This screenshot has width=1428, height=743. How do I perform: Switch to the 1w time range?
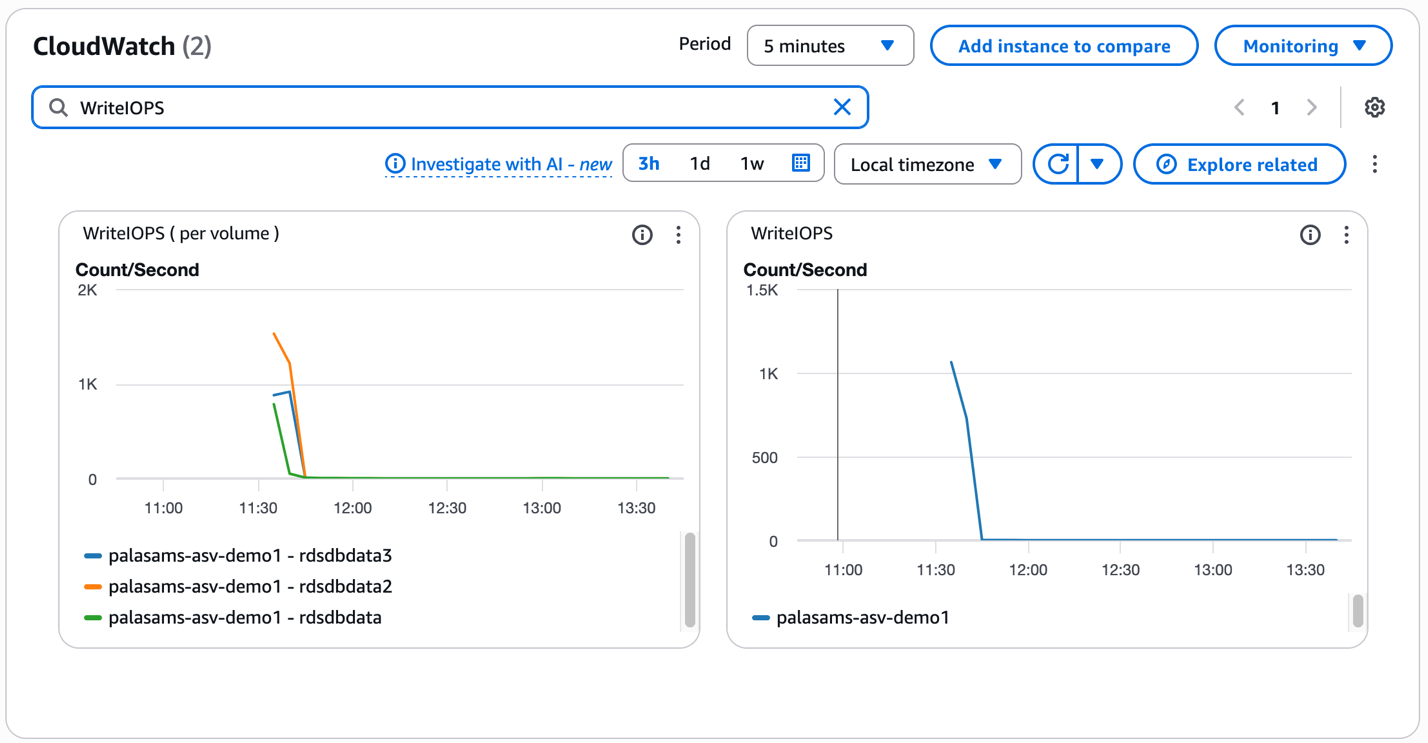click(x=752, y=164)
